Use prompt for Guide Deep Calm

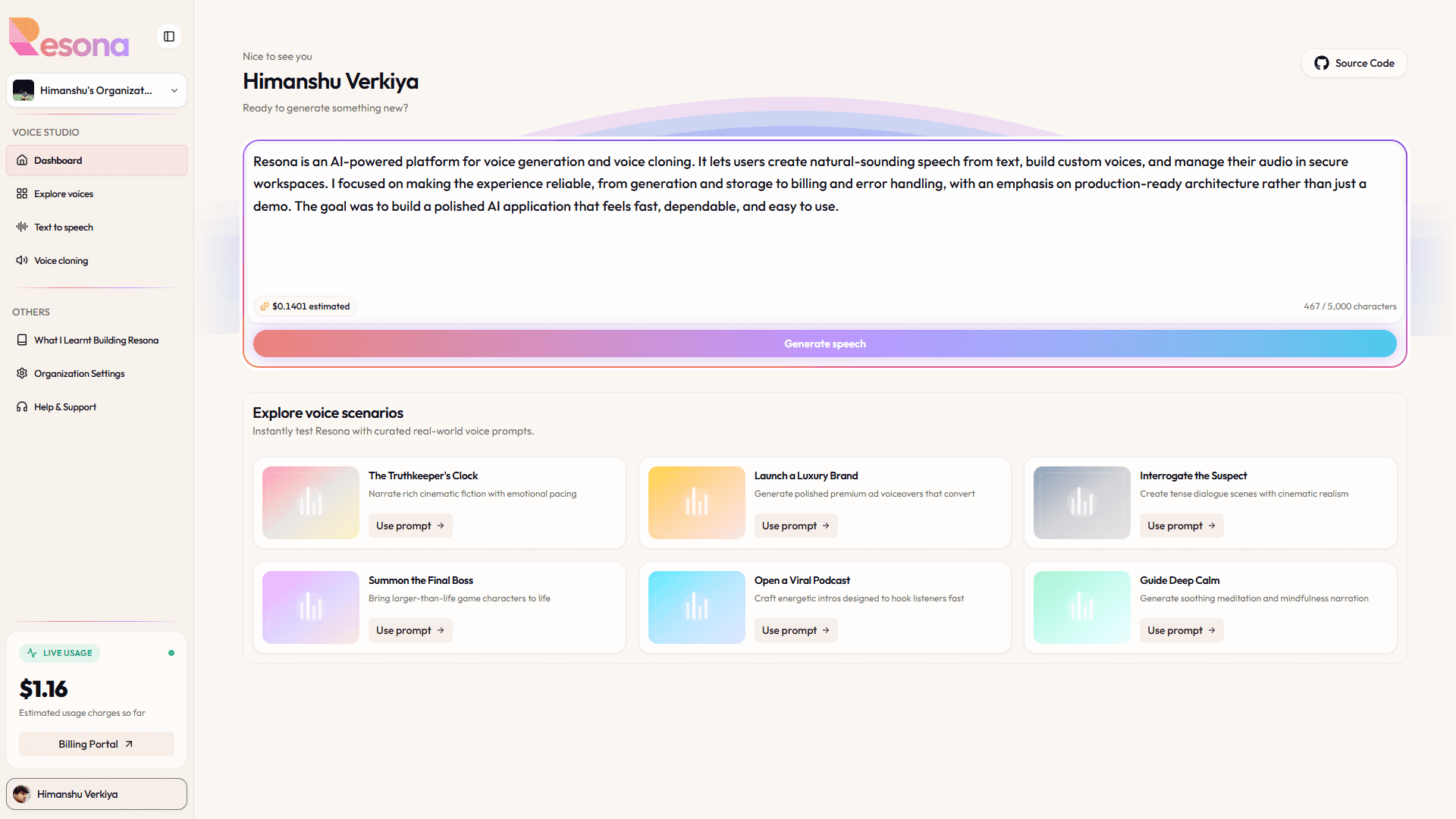point(1181,630)
